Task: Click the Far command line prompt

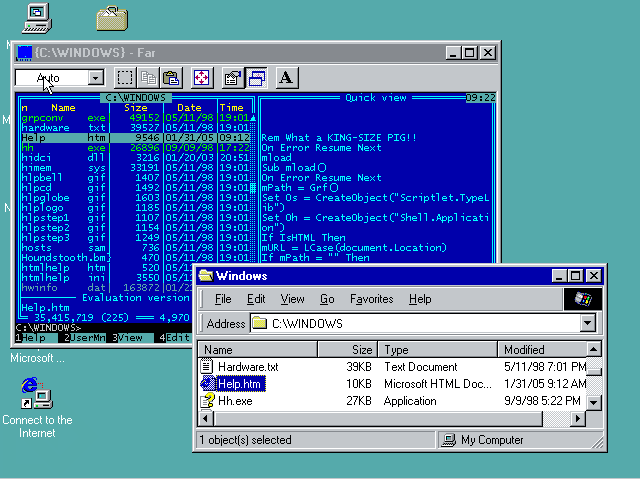Action: [x=48, y=328]
